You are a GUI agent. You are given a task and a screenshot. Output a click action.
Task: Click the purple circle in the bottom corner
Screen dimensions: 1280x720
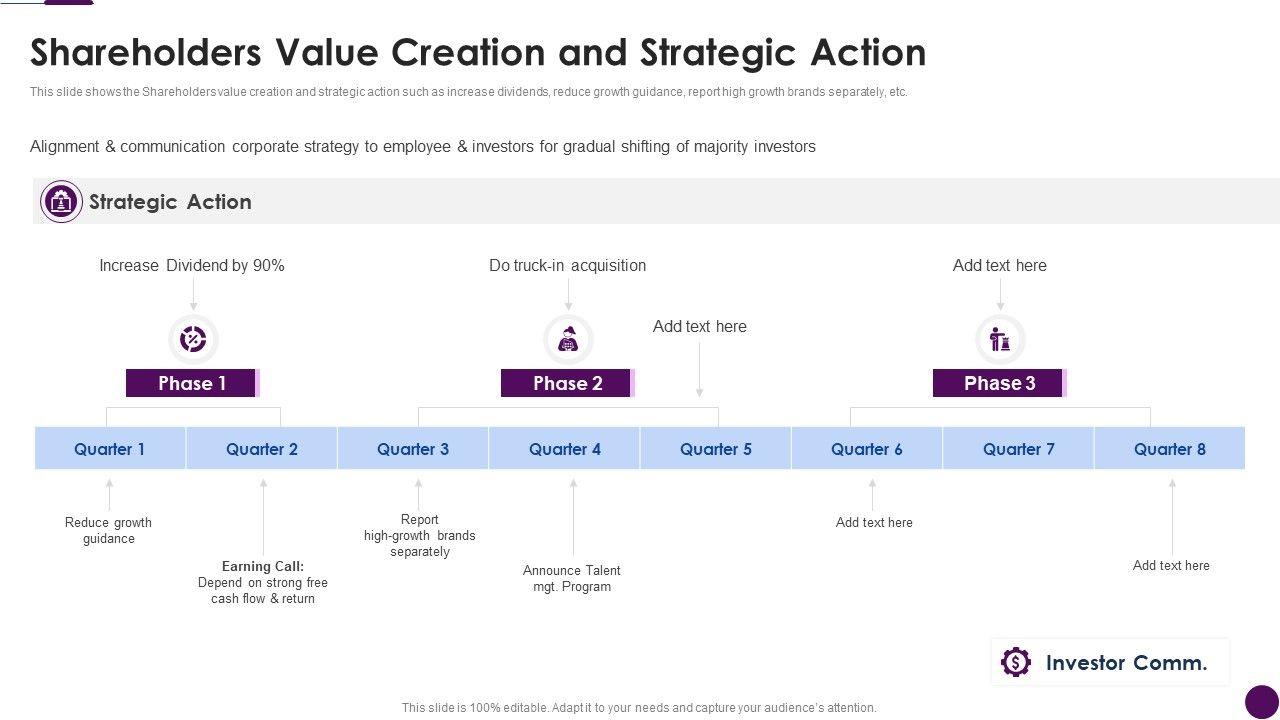(1261, 701)
